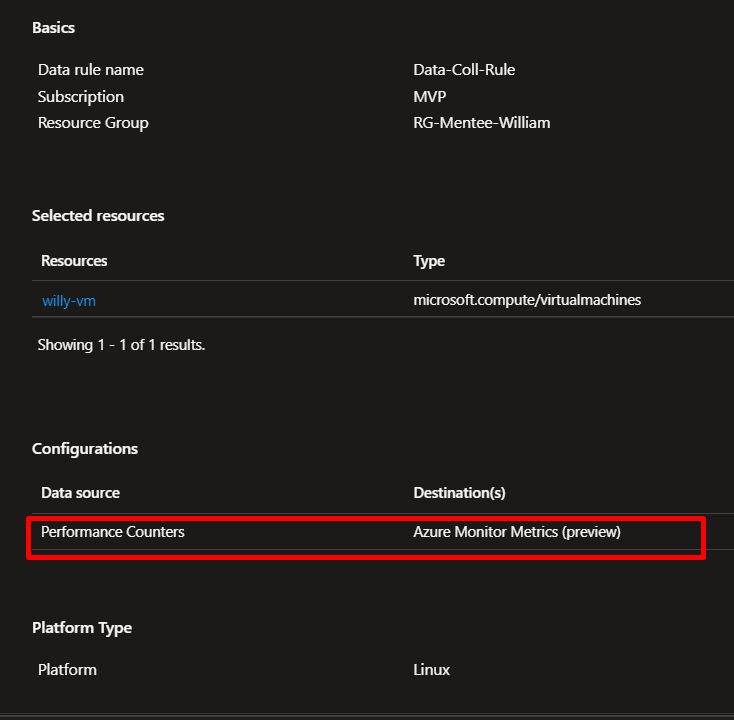Select the Performance Counters data source row
The width and height of the screenshot is (734, 720).
113,532
